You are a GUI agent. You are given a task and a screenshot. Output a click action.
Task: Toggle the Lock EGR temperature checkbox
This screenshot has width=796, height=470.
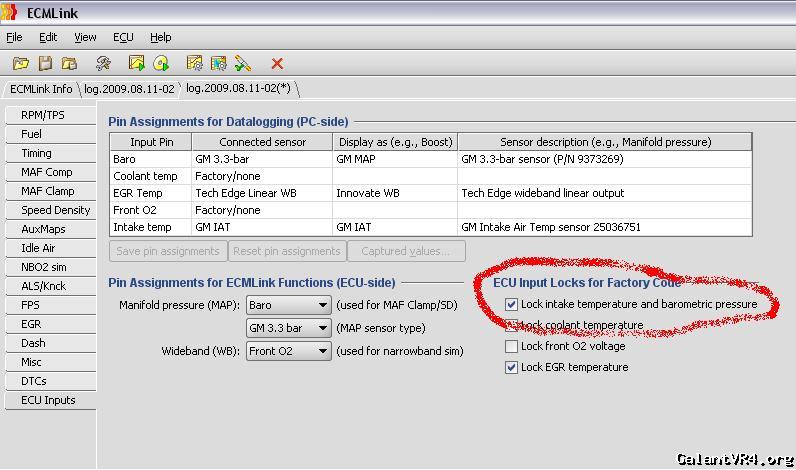512,367
